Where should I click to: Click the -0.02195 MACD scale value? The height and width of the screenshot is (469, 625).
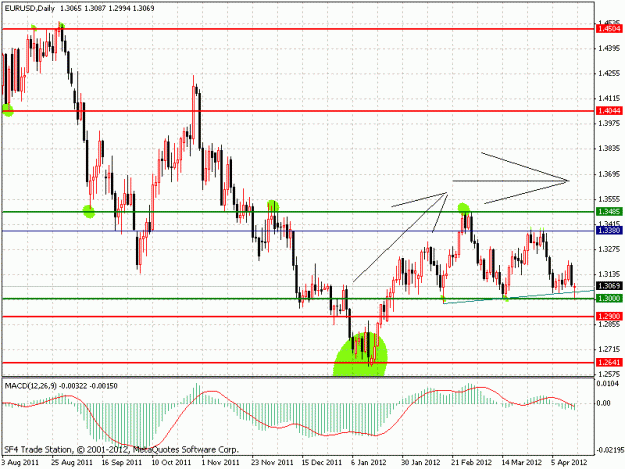(x=610, y=450)
